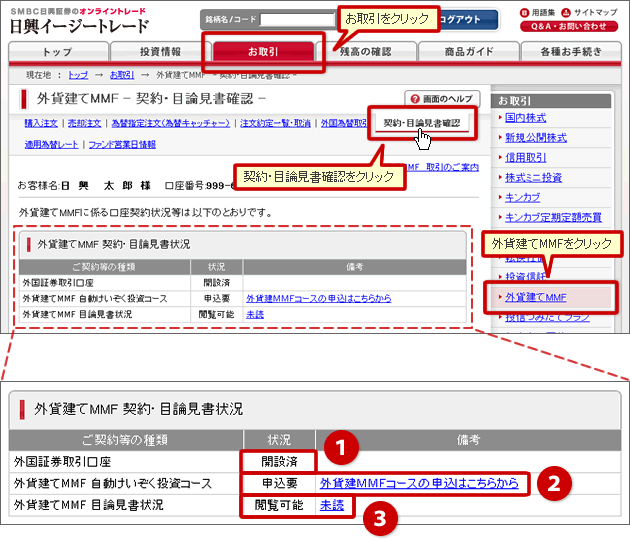Viewport: 630px width, 541px height.
Task: Open the 売却注文 link
Action: pyautogui.click(x=84, y=123)
